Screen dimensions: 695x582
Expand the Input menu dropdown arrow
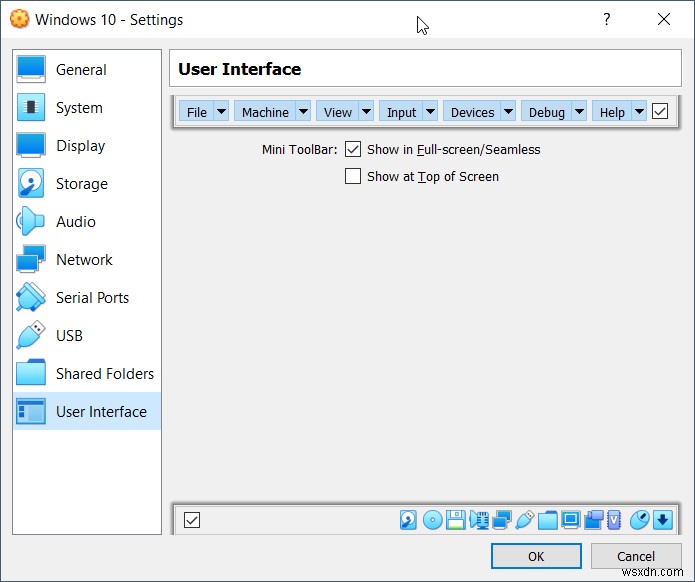click(x=430, y=111)
